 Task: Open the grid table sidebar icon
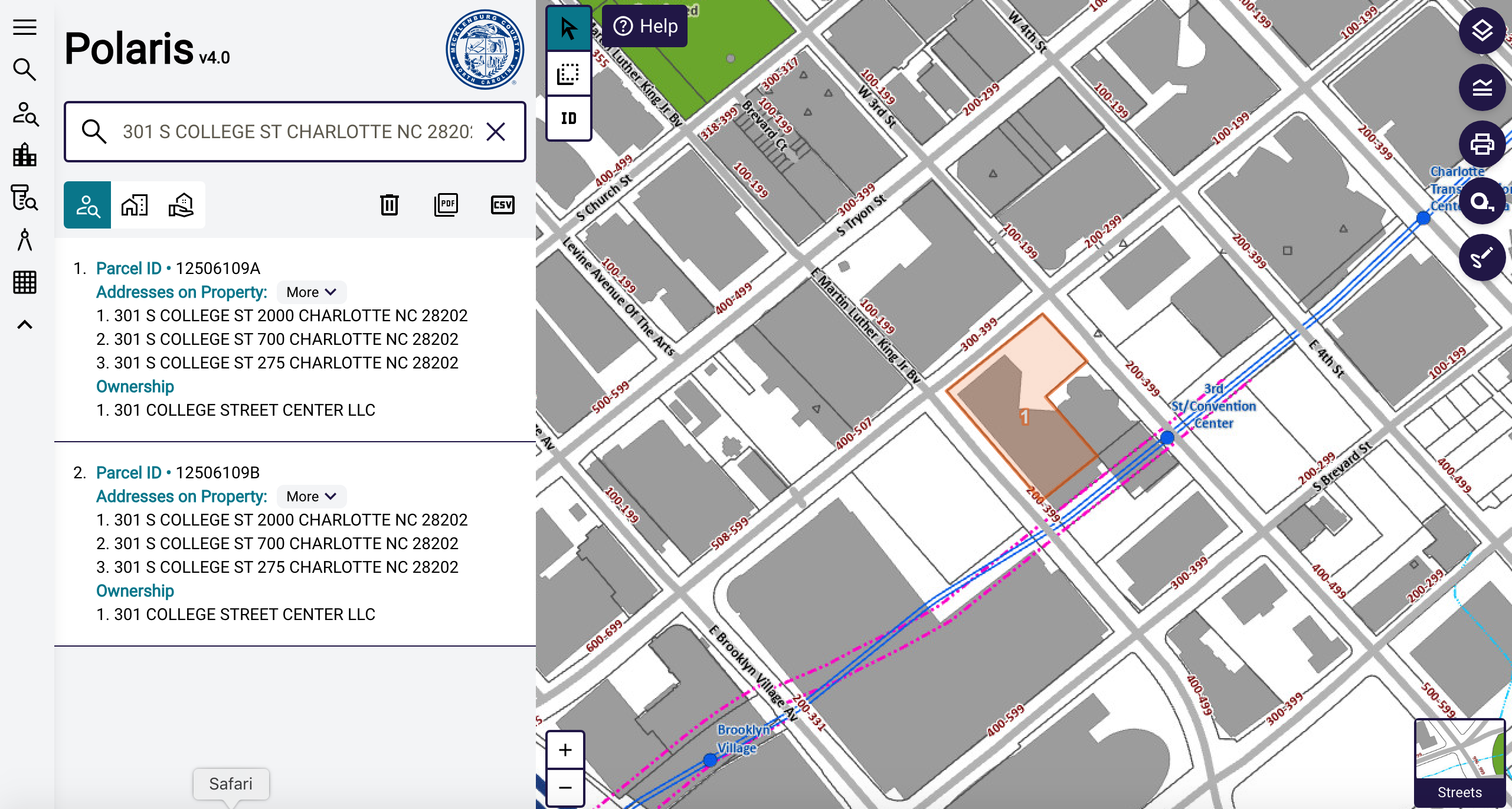25,282
